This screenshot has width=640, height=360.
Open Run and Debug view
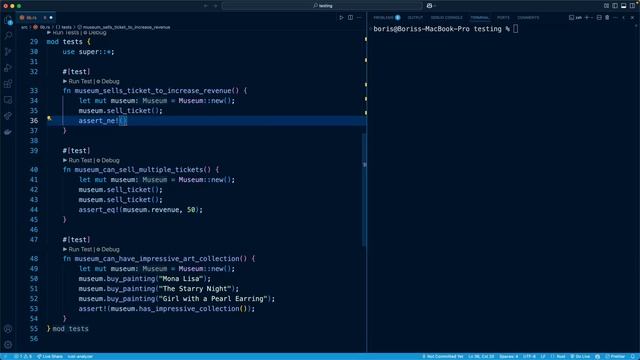click(8, 68)
